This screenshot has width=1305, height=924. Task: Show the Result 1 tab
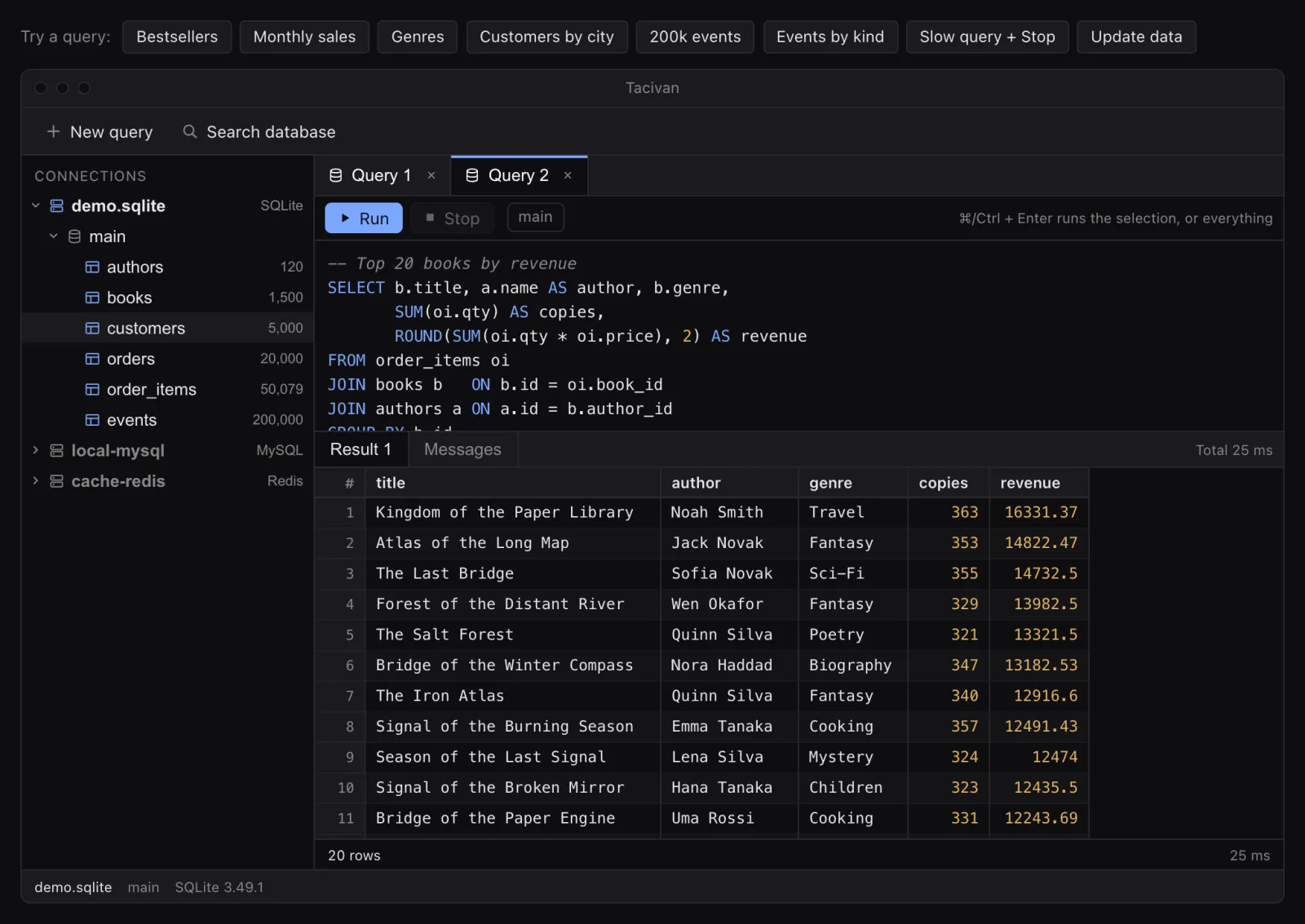(x=361, y=449)
